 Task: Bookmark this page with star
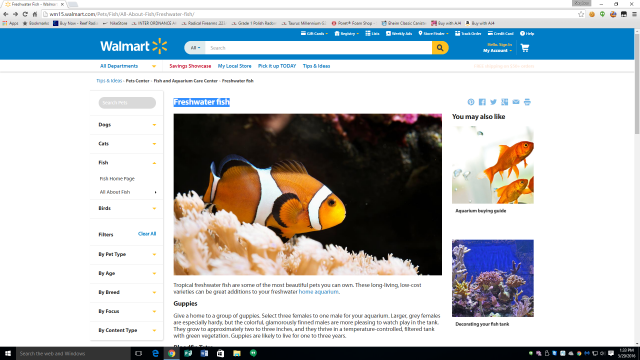point(581,14)
